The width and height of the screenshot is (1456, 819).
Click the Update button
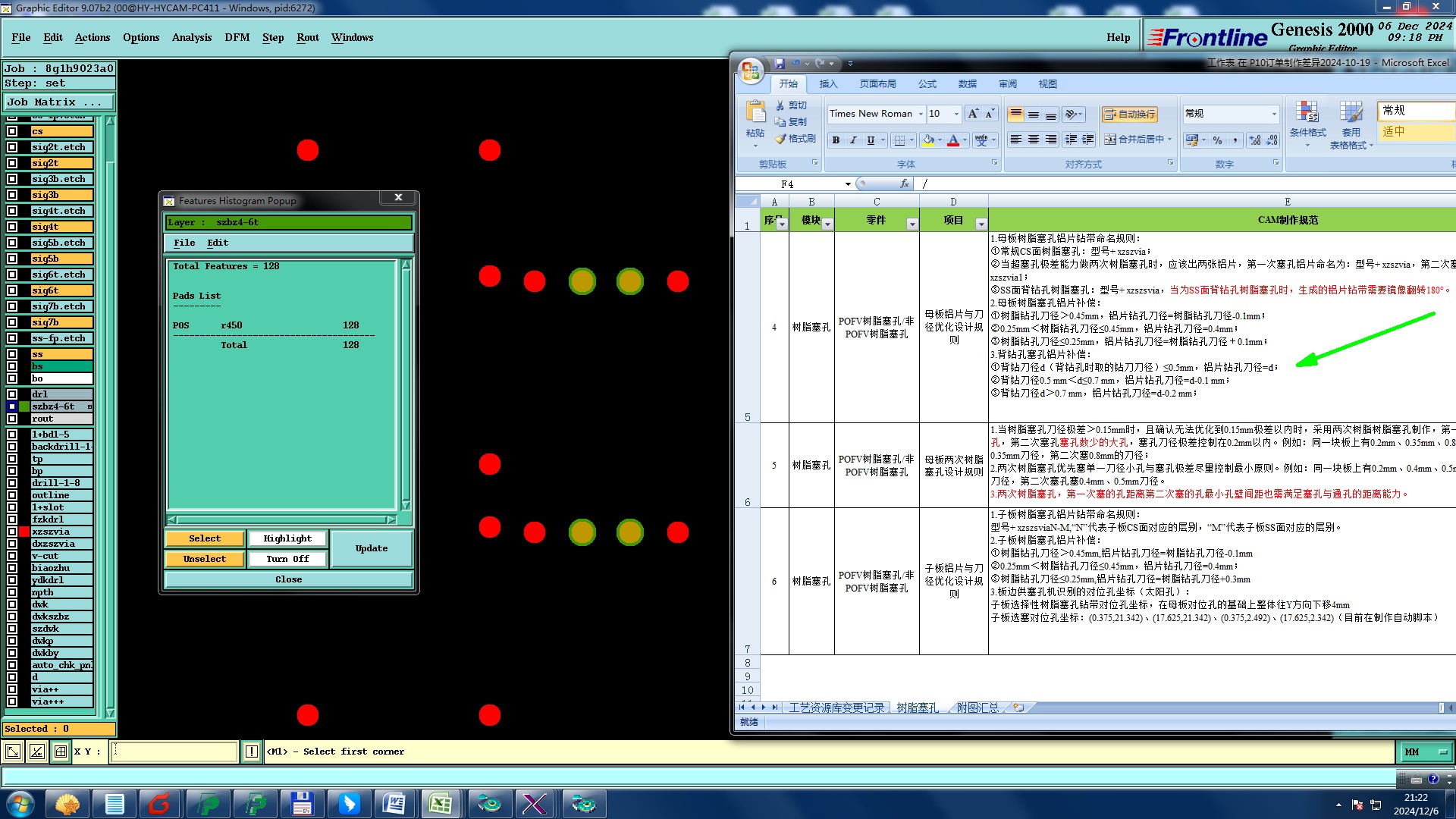372,548
